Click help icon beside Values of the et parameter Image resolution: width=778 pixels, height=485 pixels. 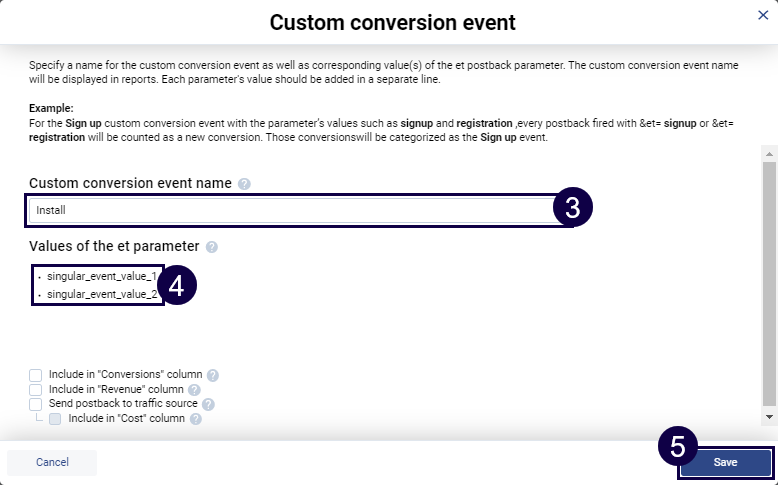pyautogui.click(x=212, y=246)
